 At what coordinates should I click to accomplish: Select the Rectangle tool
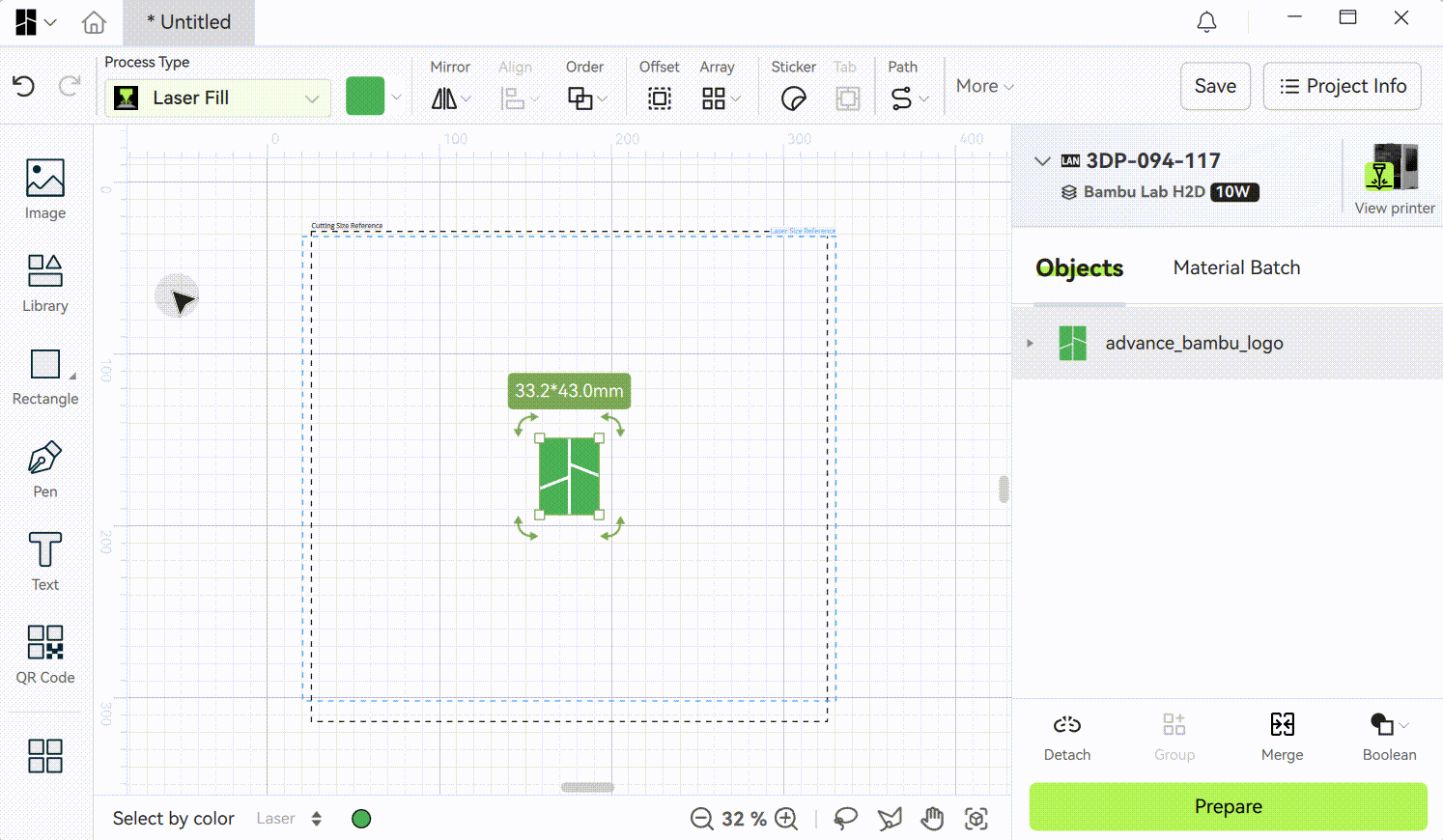[45, 377]
